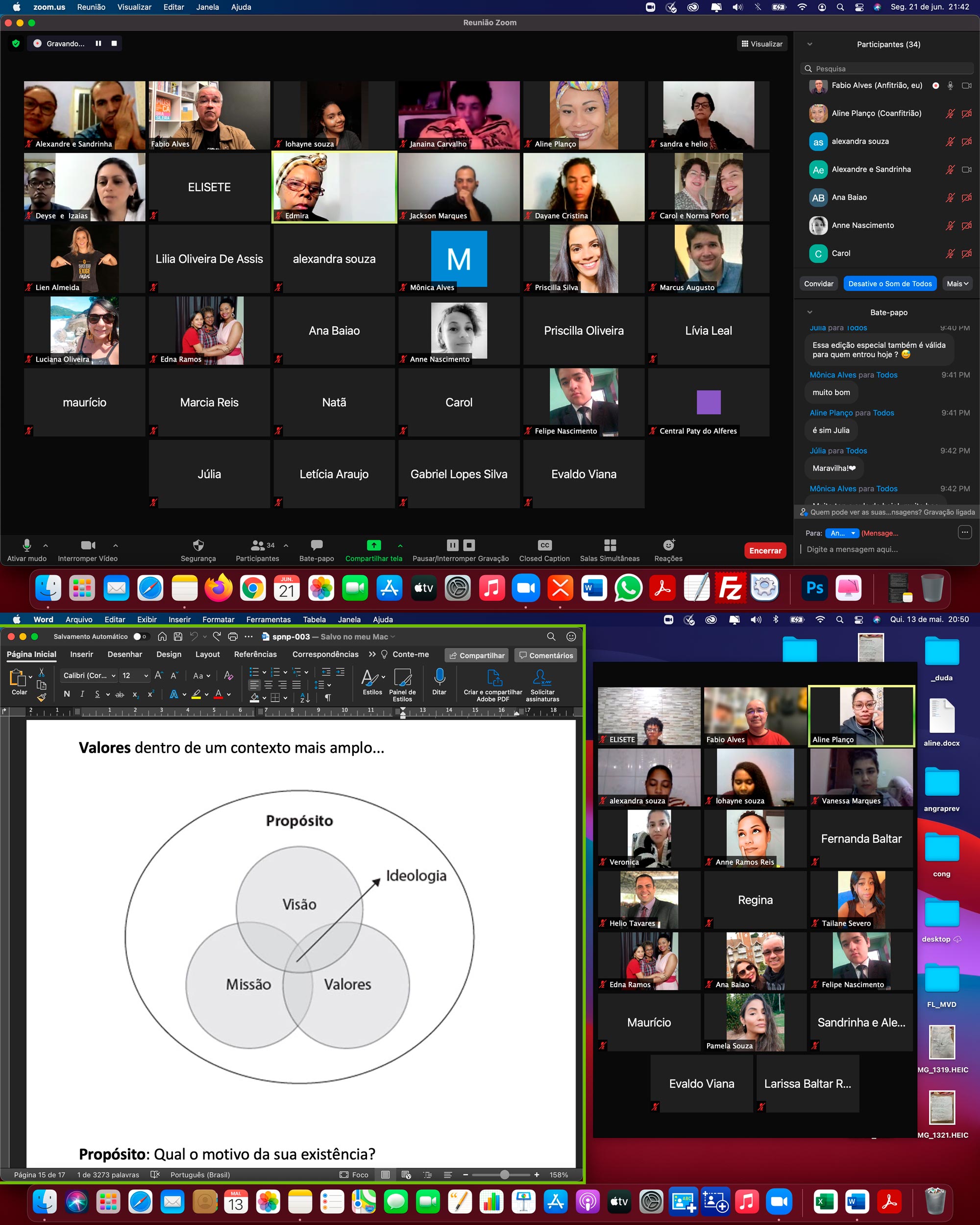
Task: Click Desative o Som de Todos button
Action: [890, 284]
